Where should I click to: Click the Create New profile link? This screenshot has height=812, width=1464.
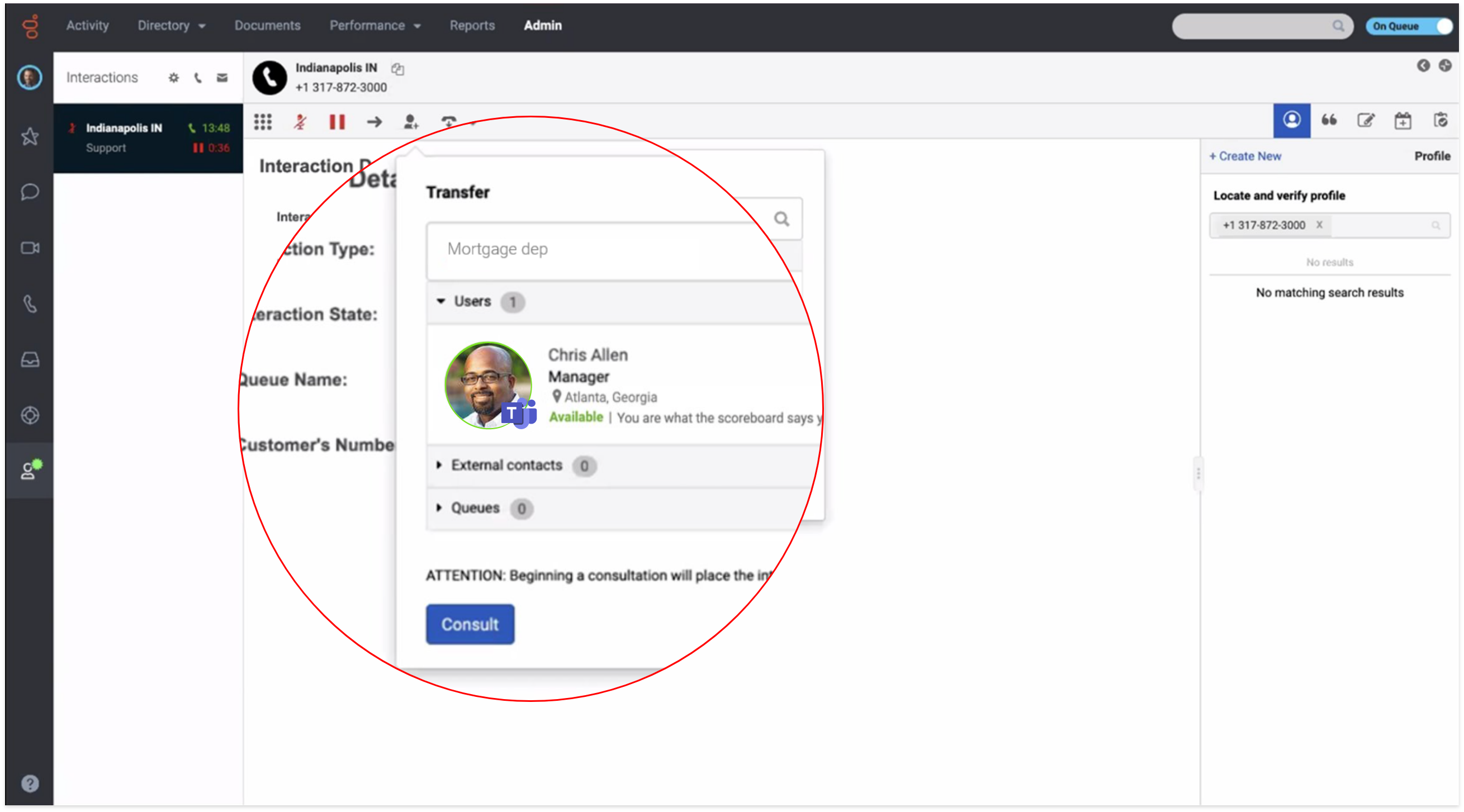(1245, 156)
